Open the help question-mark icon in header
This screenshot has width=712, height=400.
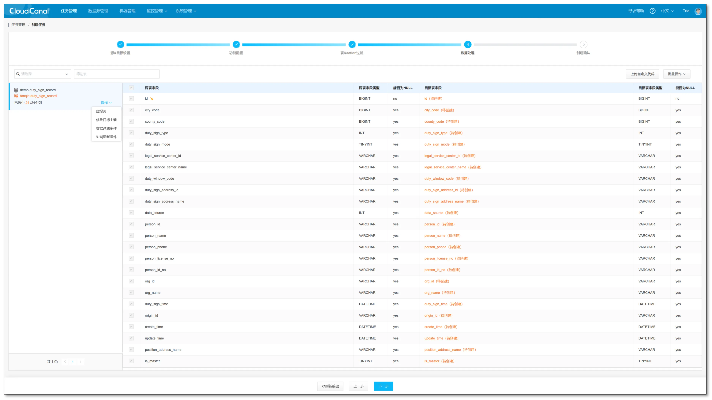click(652, 11)
